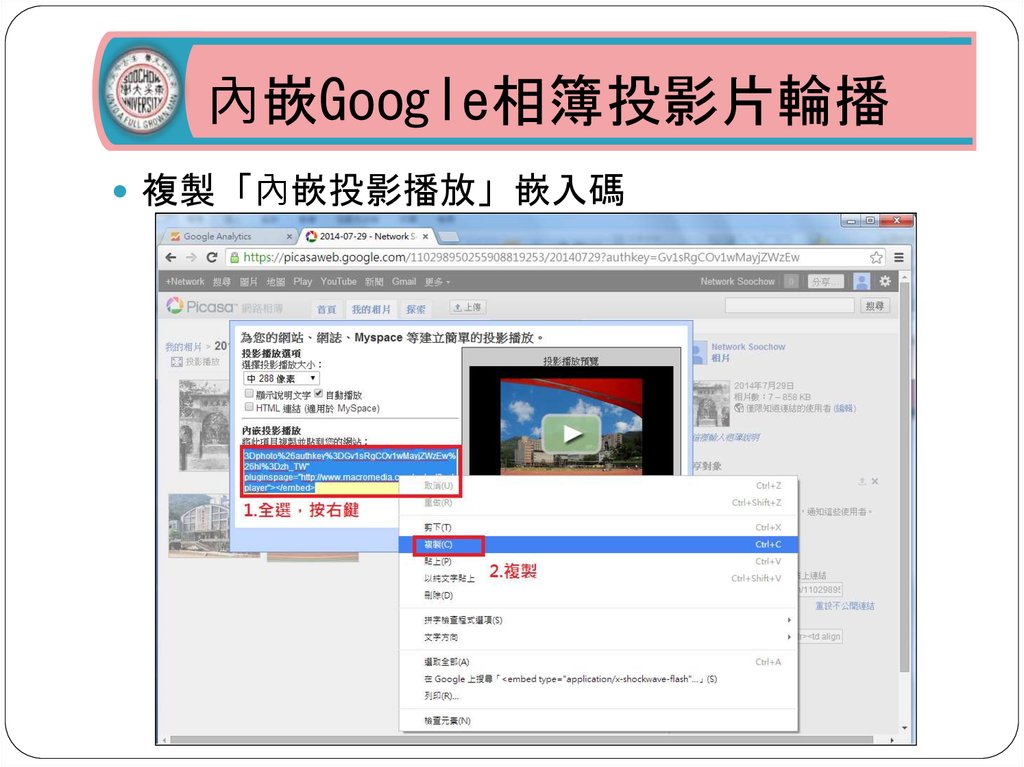1024x767 pixels.
Task: Enable HTML 連結 MySpace checkbox
Action: click(x=249, y=407)
